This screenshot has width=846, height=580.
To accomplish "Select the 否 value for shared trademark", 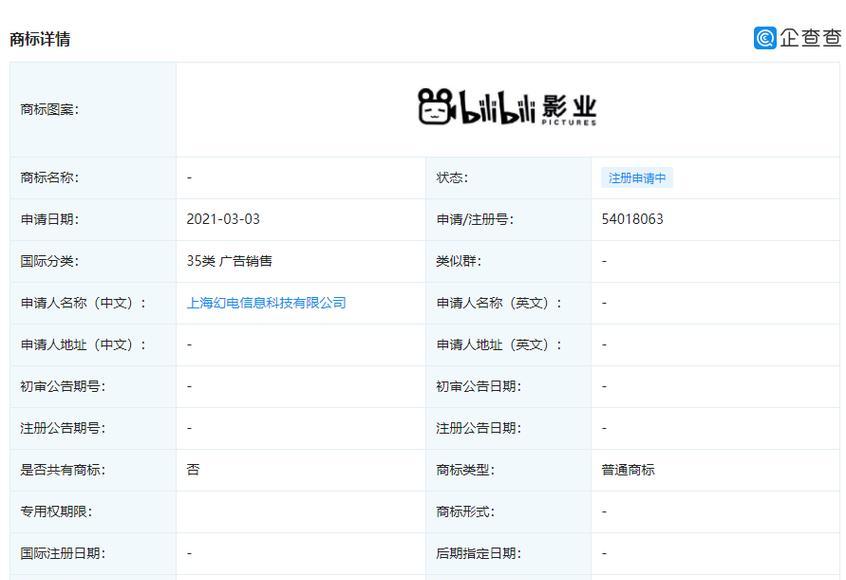I will pyautogui.click(x=193, y=470).
